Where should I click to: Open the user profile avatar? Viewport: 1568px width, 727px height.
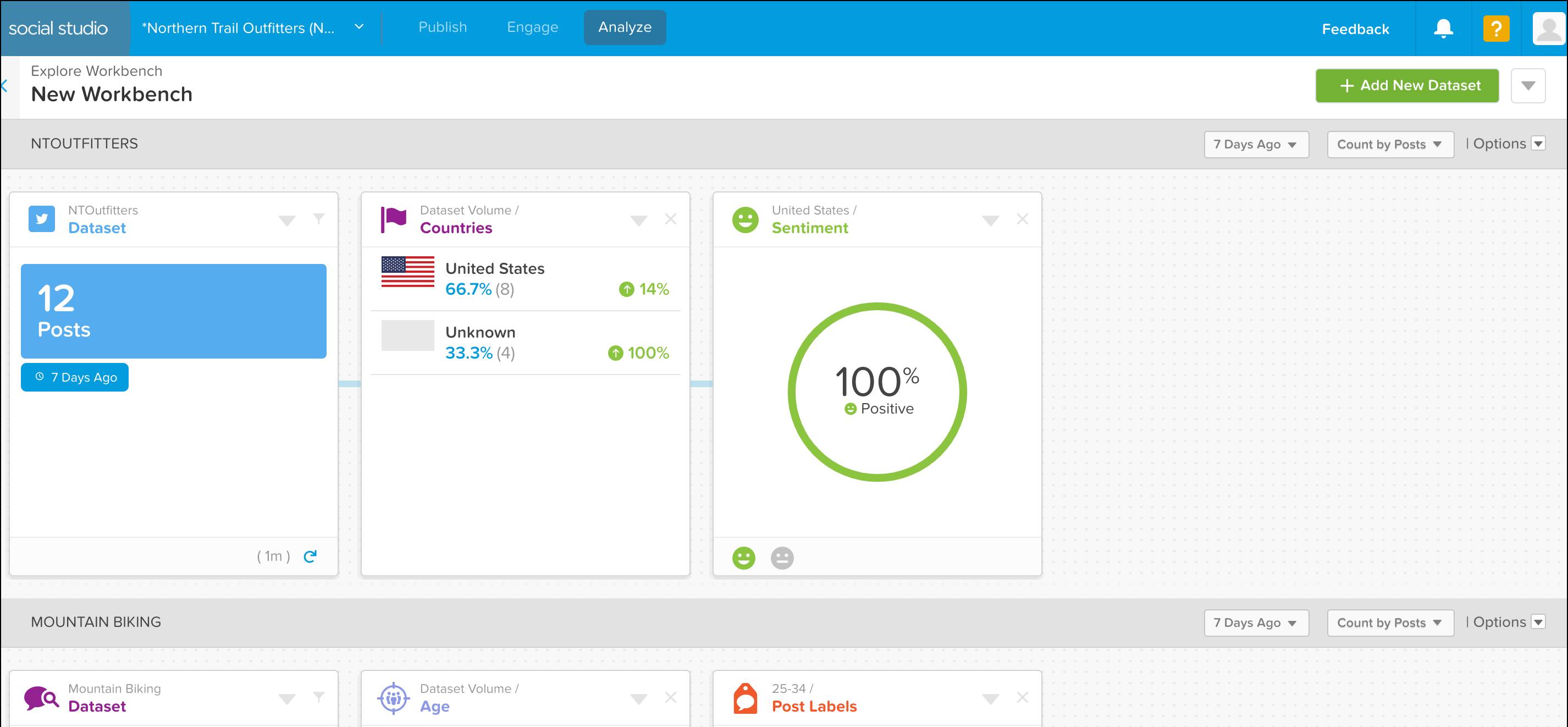coord(1549,28)
